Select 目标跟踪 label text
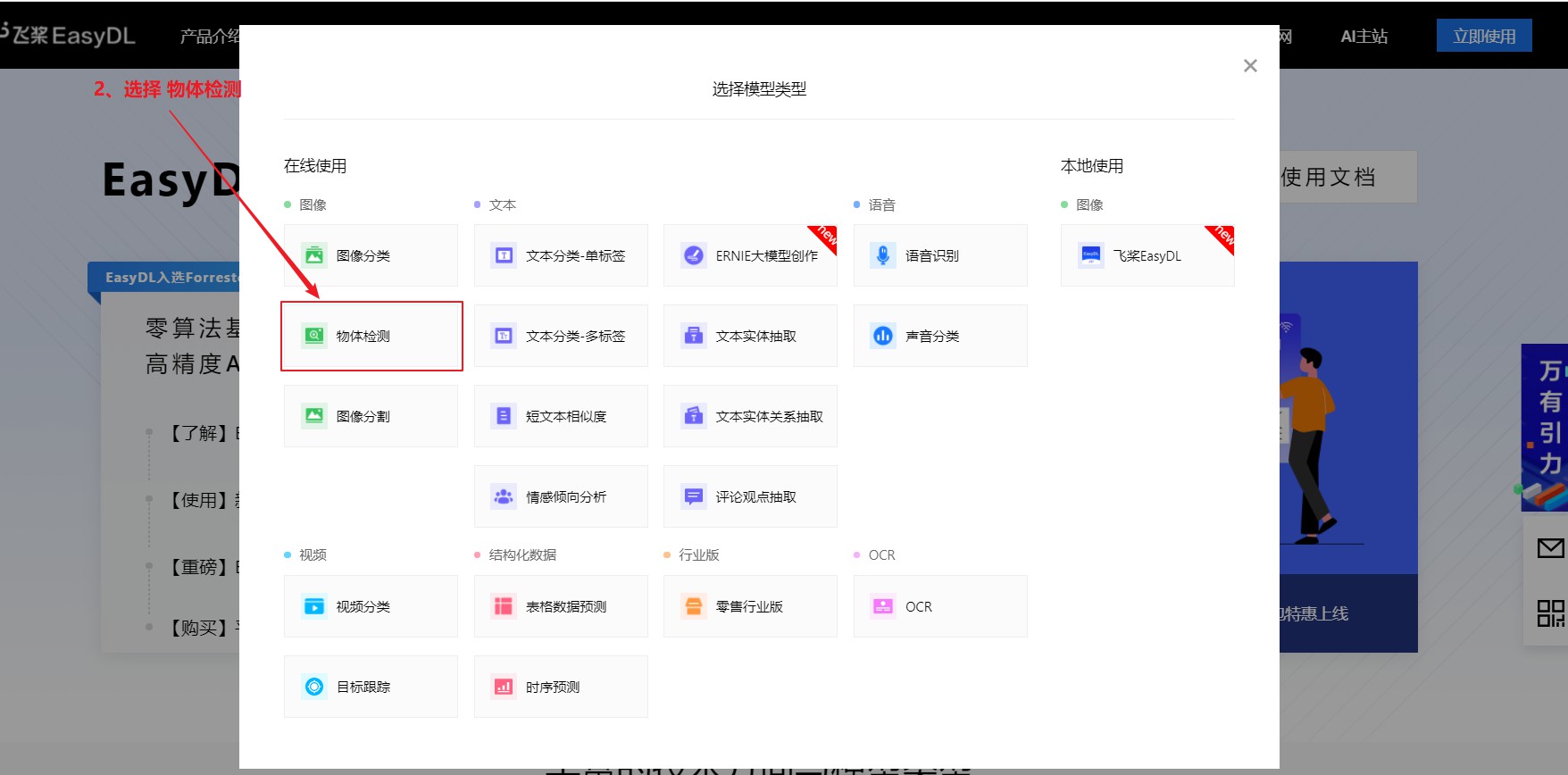The height and width of the screenshot is (775, 1568). 363,687
